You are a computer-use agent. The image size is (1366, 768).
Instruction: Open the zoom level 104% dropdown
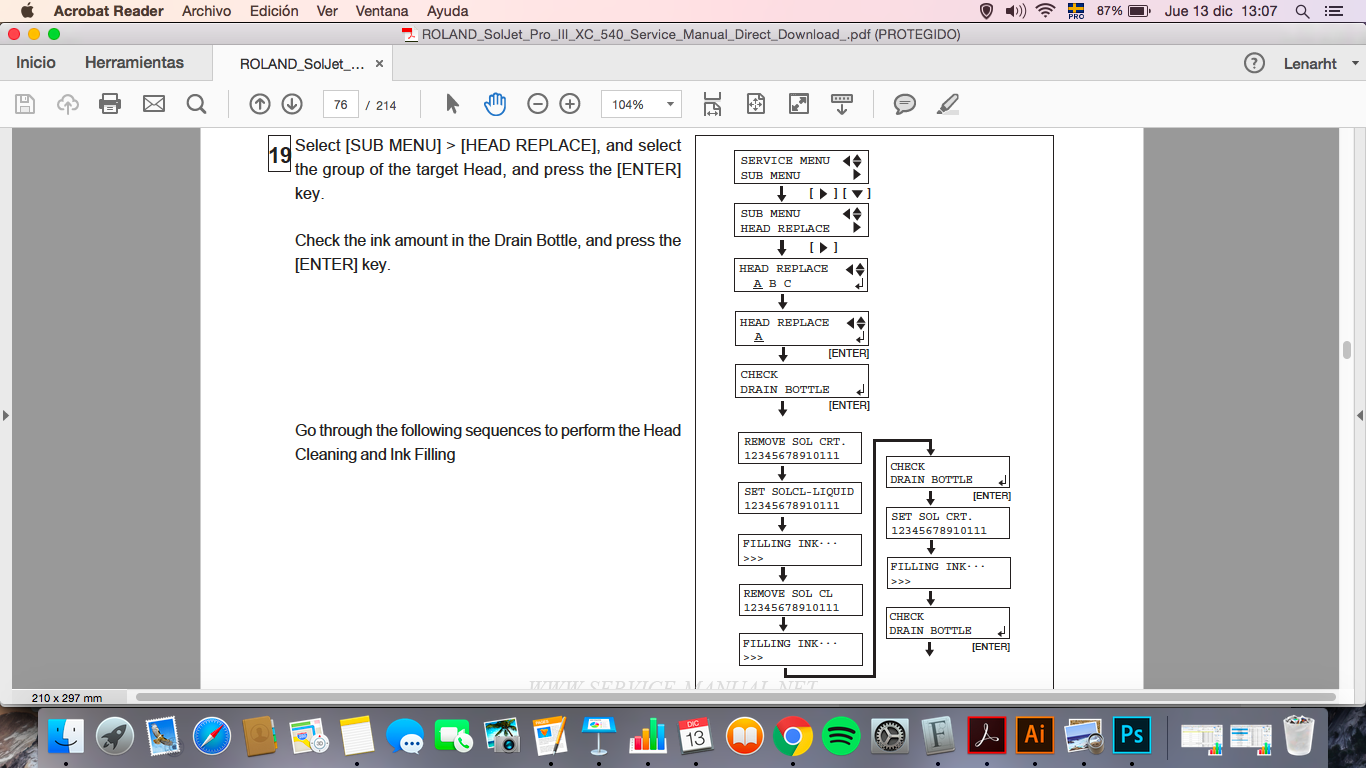point(641,104)
